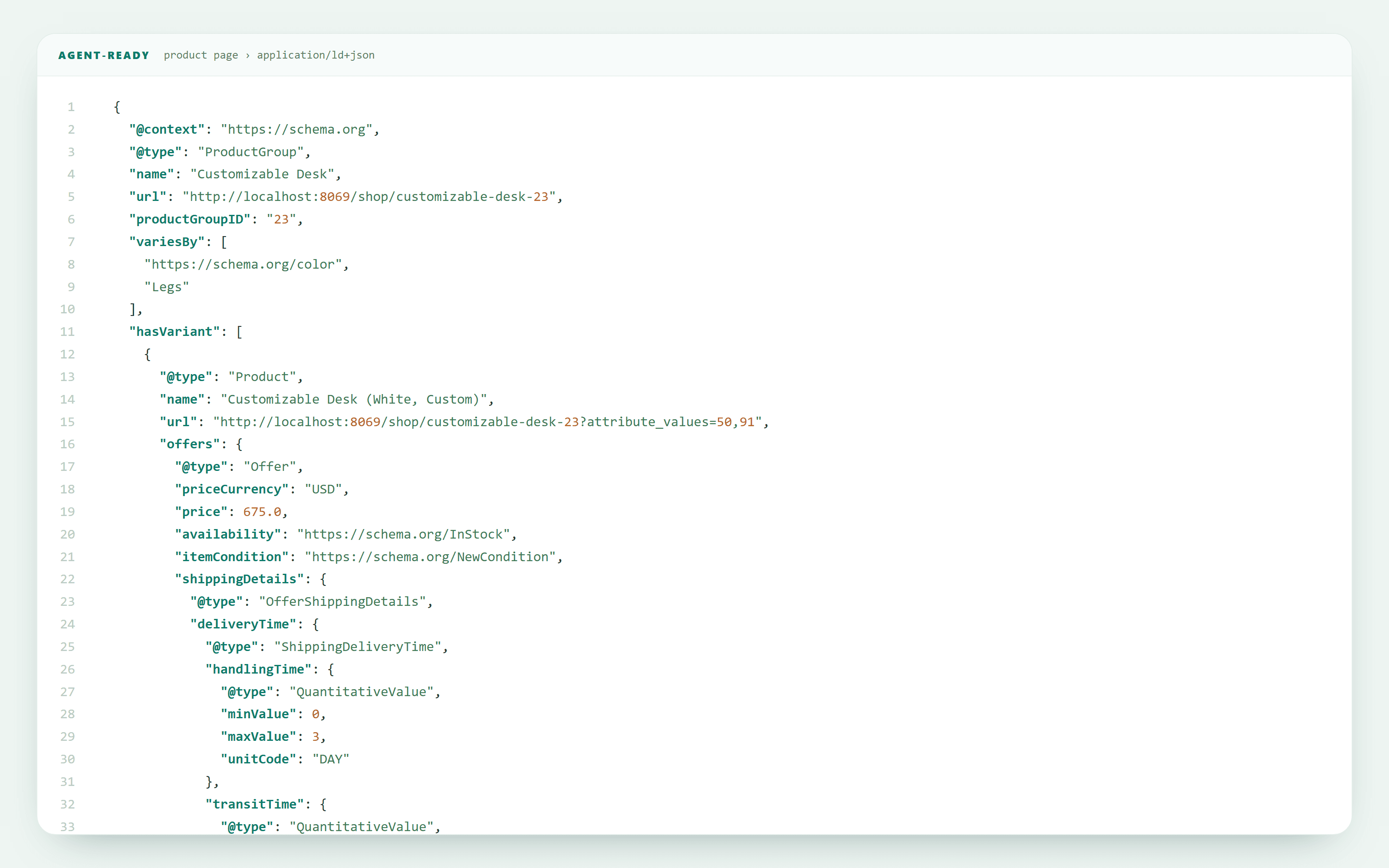Click the "Customizable Desk" name value on line 4
The image size is (1389, 868).
[x=262, y=174]
